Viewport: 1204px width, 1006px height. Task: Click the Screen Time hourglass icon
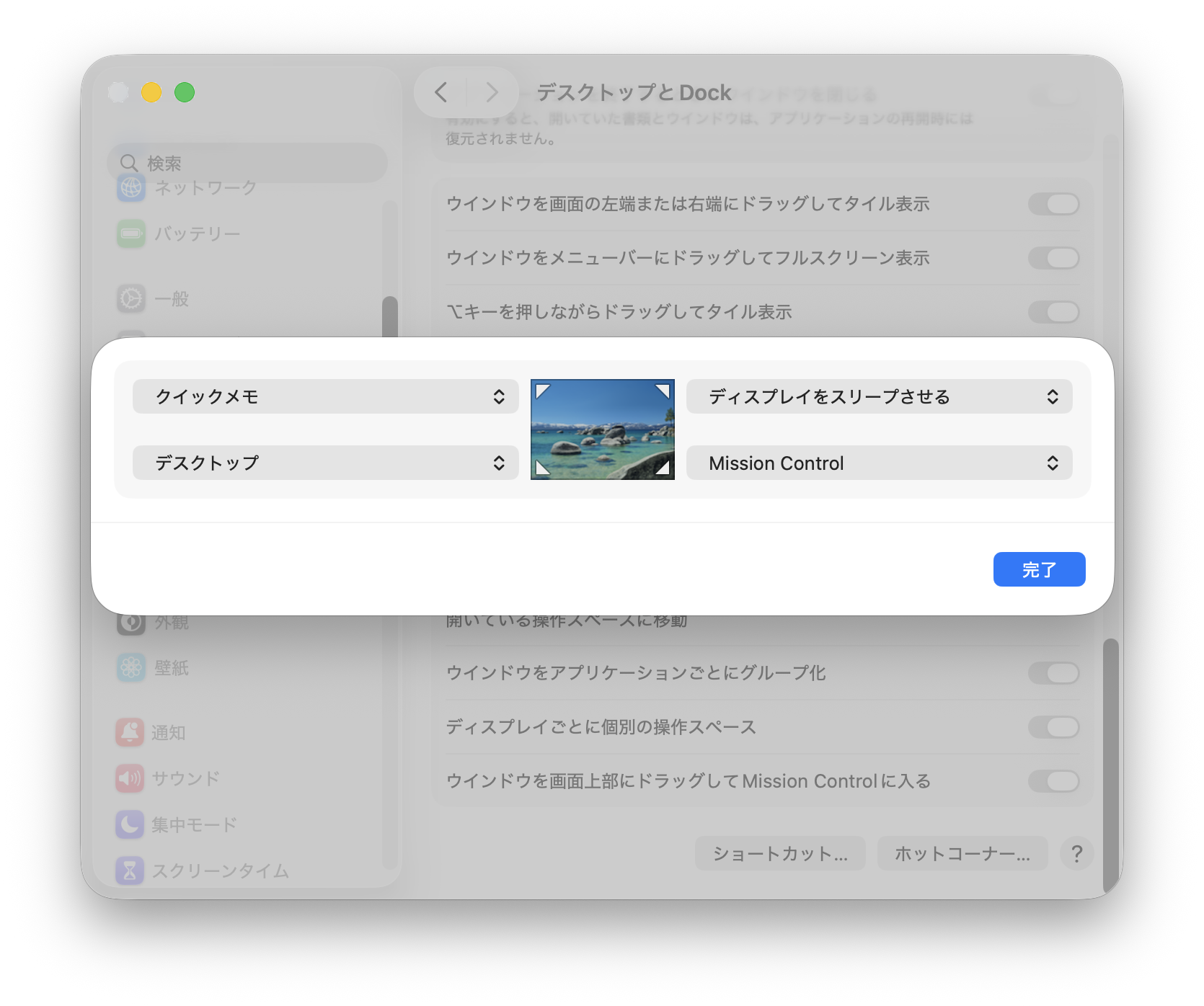[x=130, y=871]
